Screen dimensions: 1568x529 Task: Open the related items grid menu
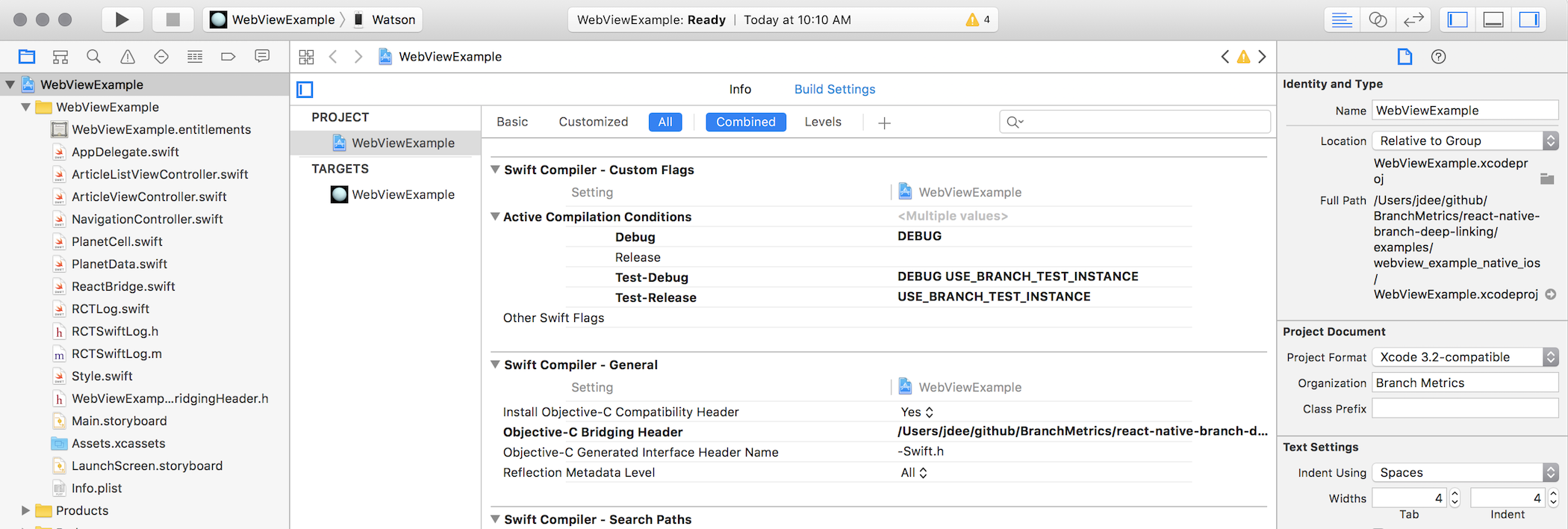point(306,57)
